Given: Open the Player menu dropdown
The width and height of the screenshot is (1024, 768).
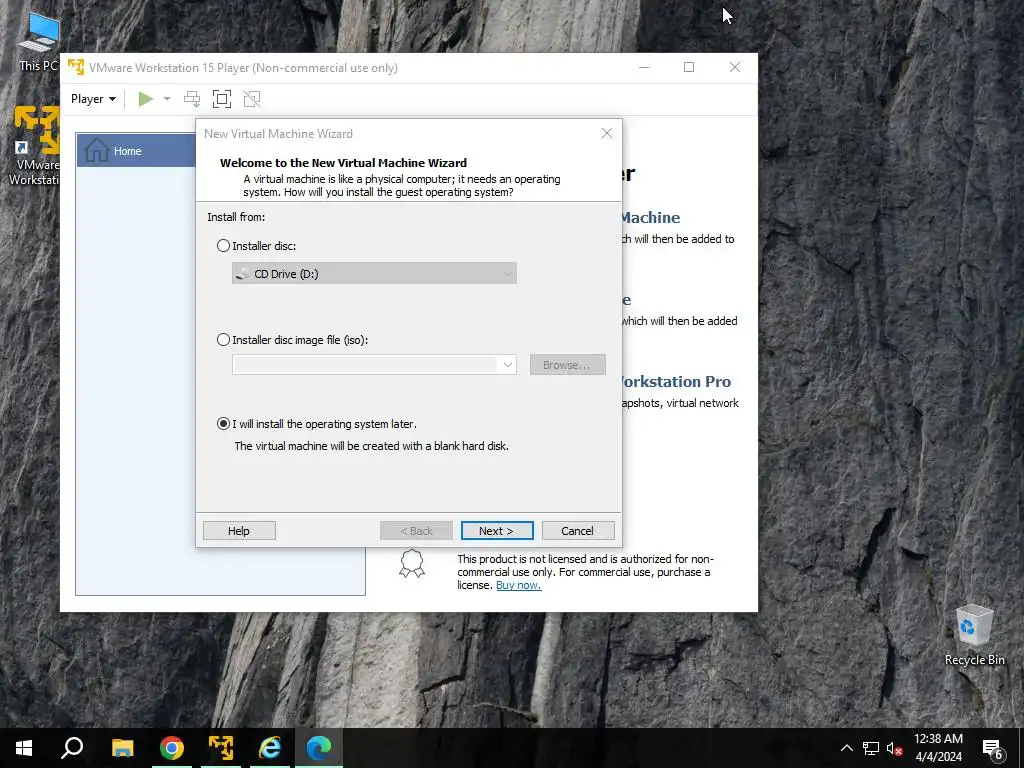Looking at the screenshot, I should pyautogui.click(x=93, y=99).
